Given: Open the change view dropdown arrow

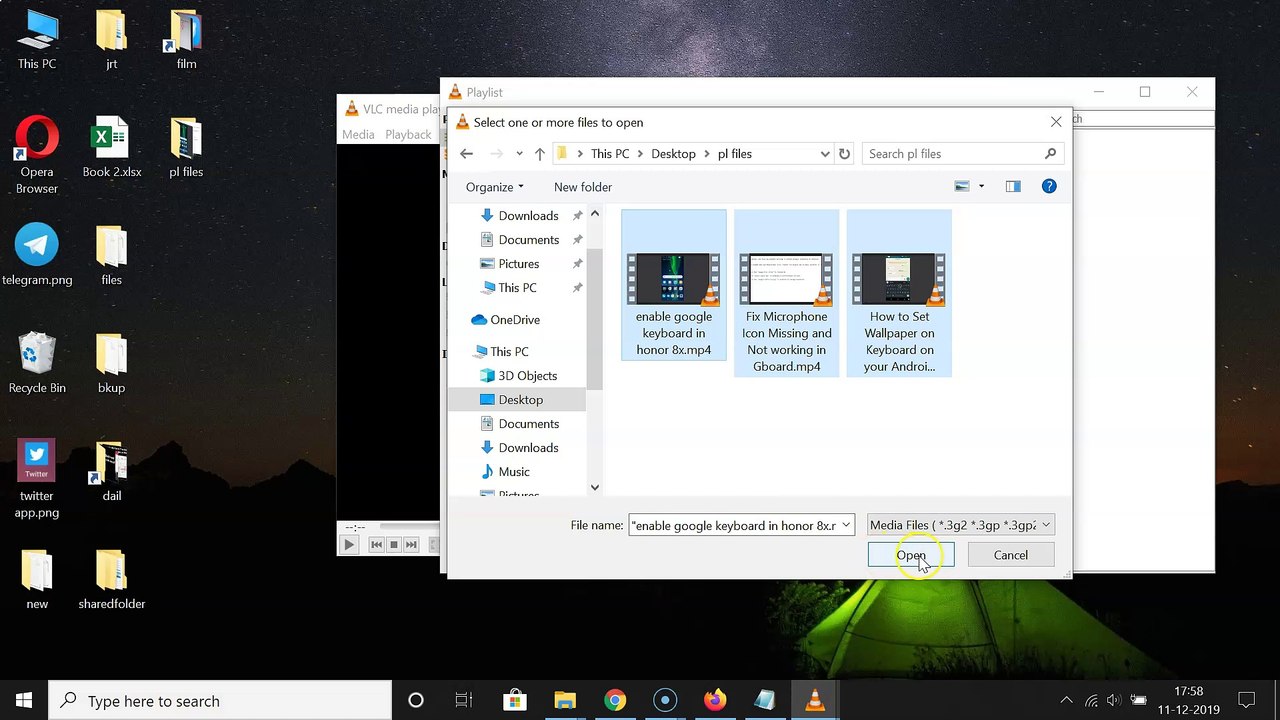Looking at the screenshot, I should pos(981,186).
